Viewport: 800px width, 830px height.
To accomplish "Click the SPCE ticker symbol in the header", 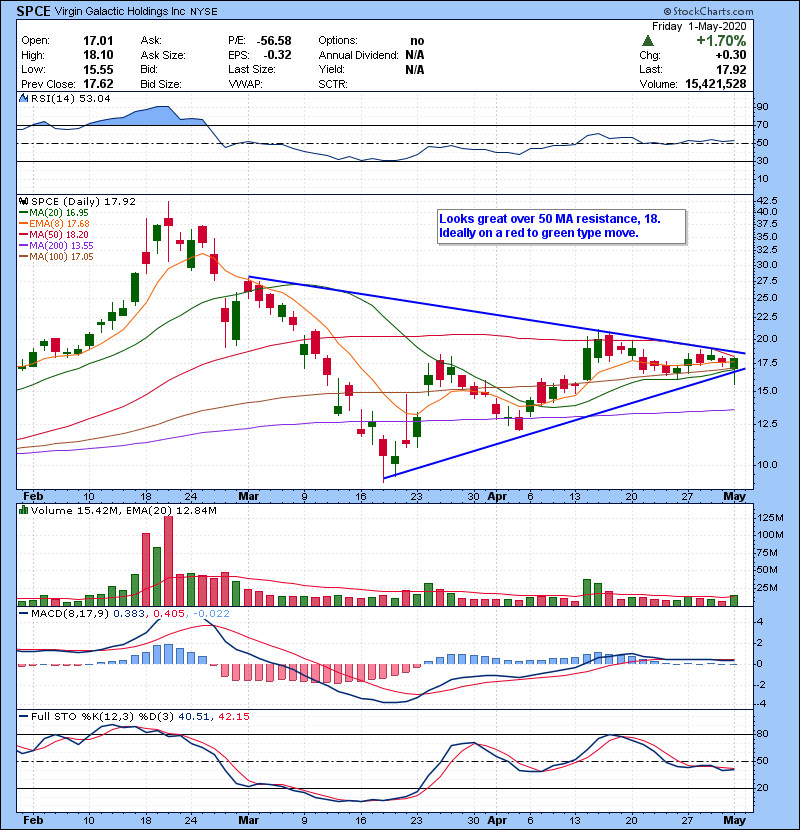I will tap(33, 11).
